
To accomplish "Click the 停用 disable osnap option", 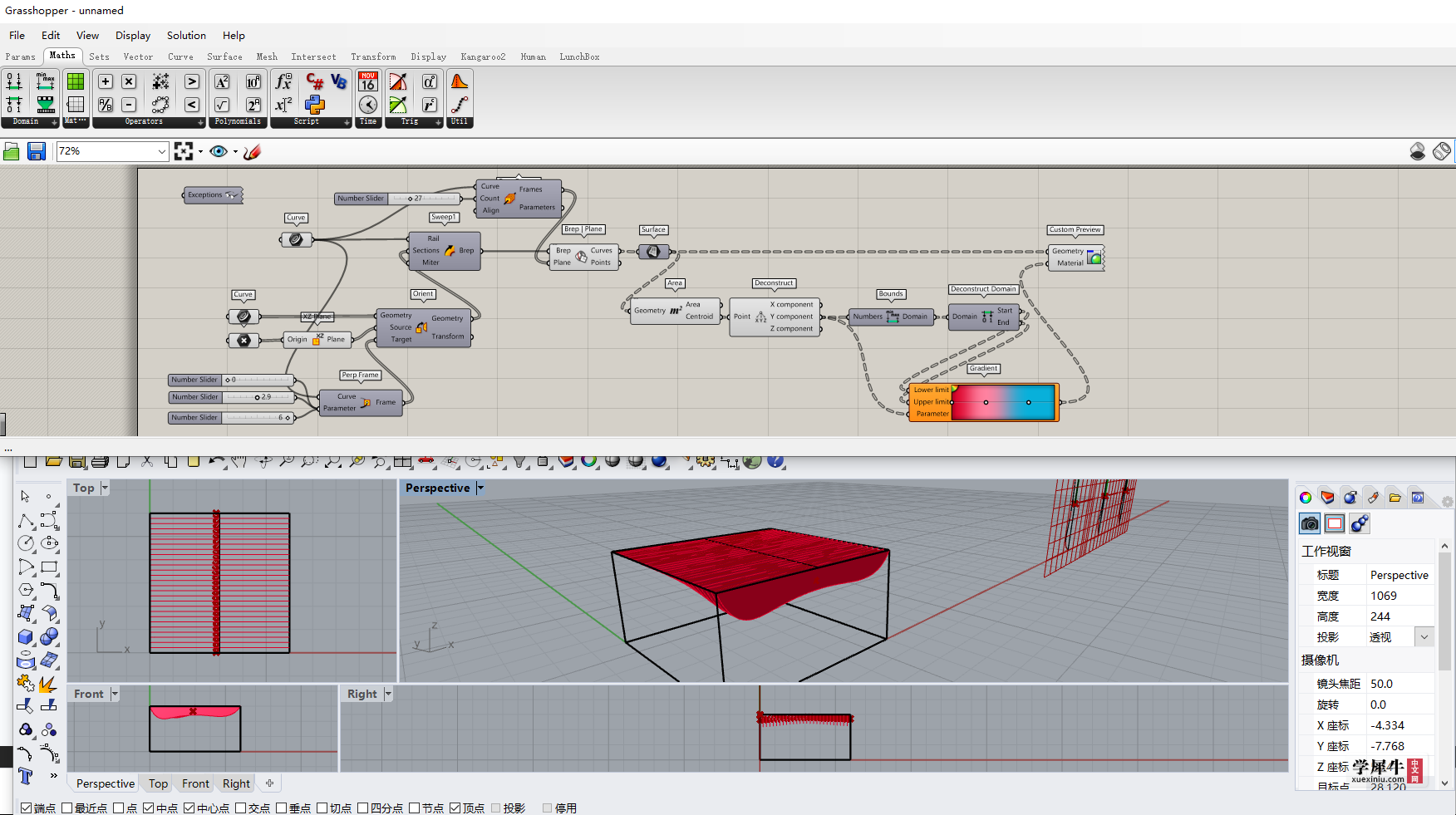I will pos(559,808).
